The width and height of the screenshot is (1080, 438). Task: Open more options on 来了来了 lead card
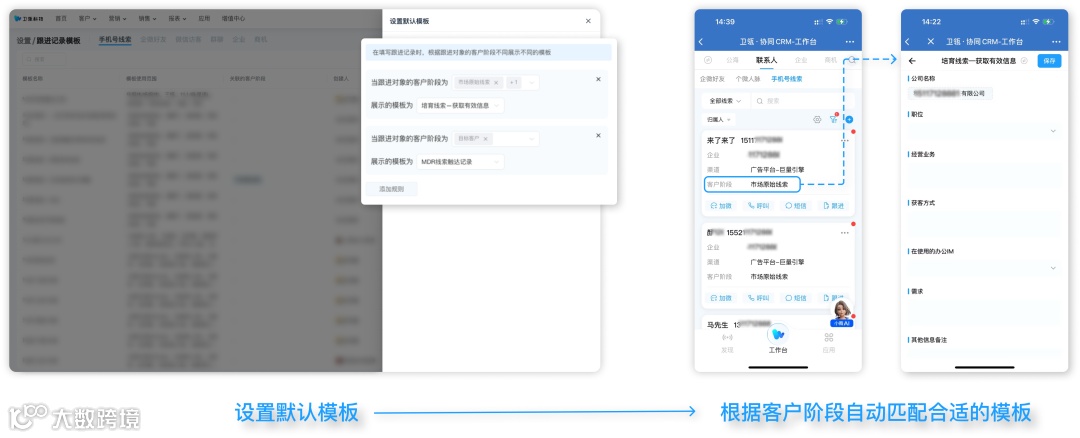[845, 140]
